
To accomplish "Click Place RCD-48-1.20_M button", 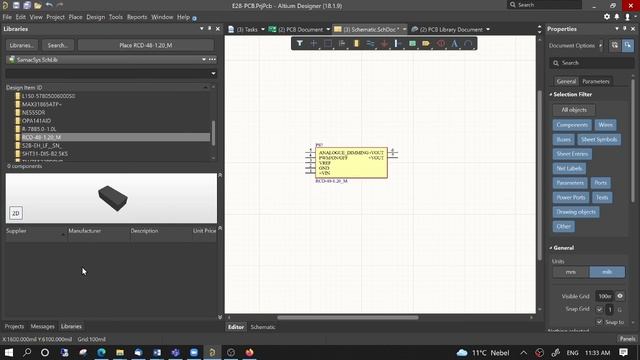I will tap(146, 45).
